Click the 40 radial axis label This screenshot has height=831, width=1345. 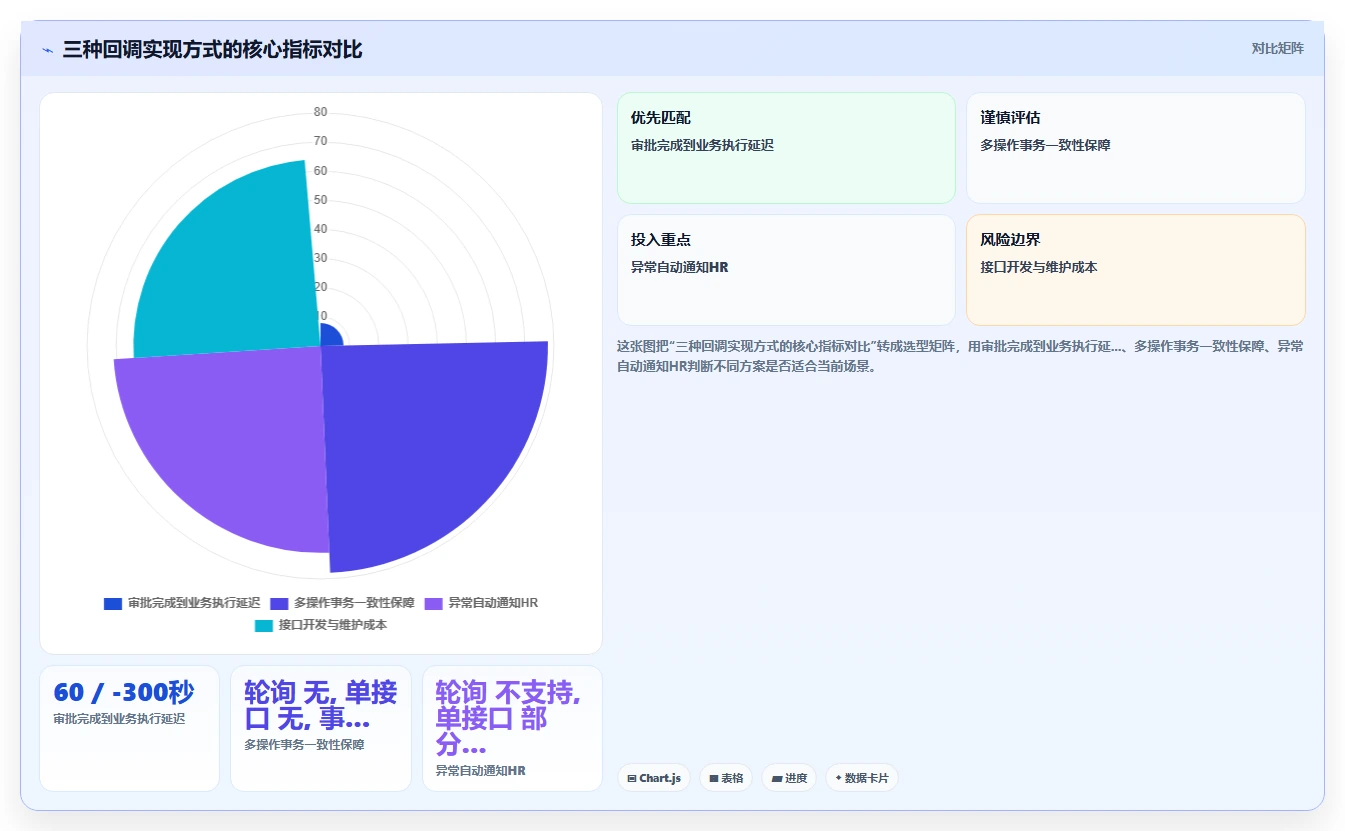320,229
